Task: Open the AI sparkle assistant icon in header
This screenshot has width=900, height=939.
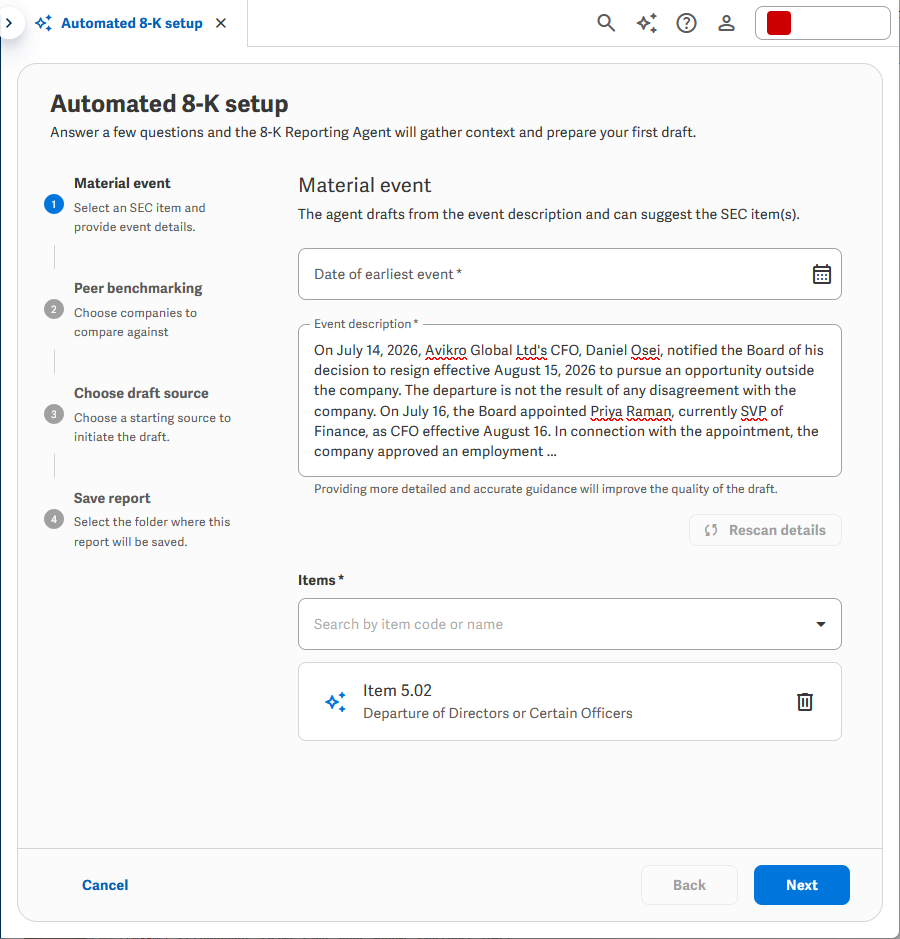Action: [x=646, y=23]
